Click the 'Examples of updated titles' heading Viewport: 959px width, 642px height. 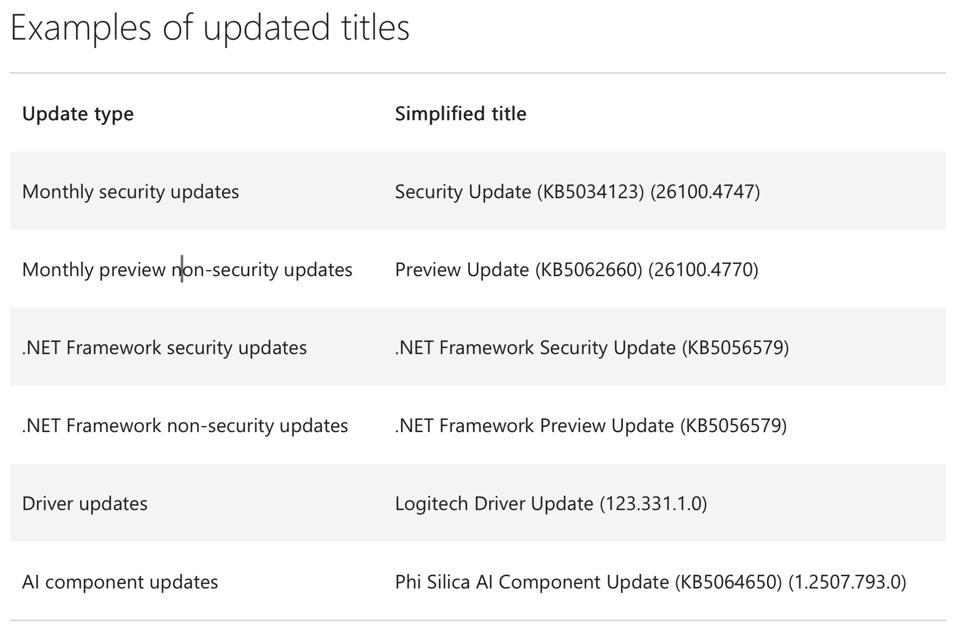click(x=210, y=27)
